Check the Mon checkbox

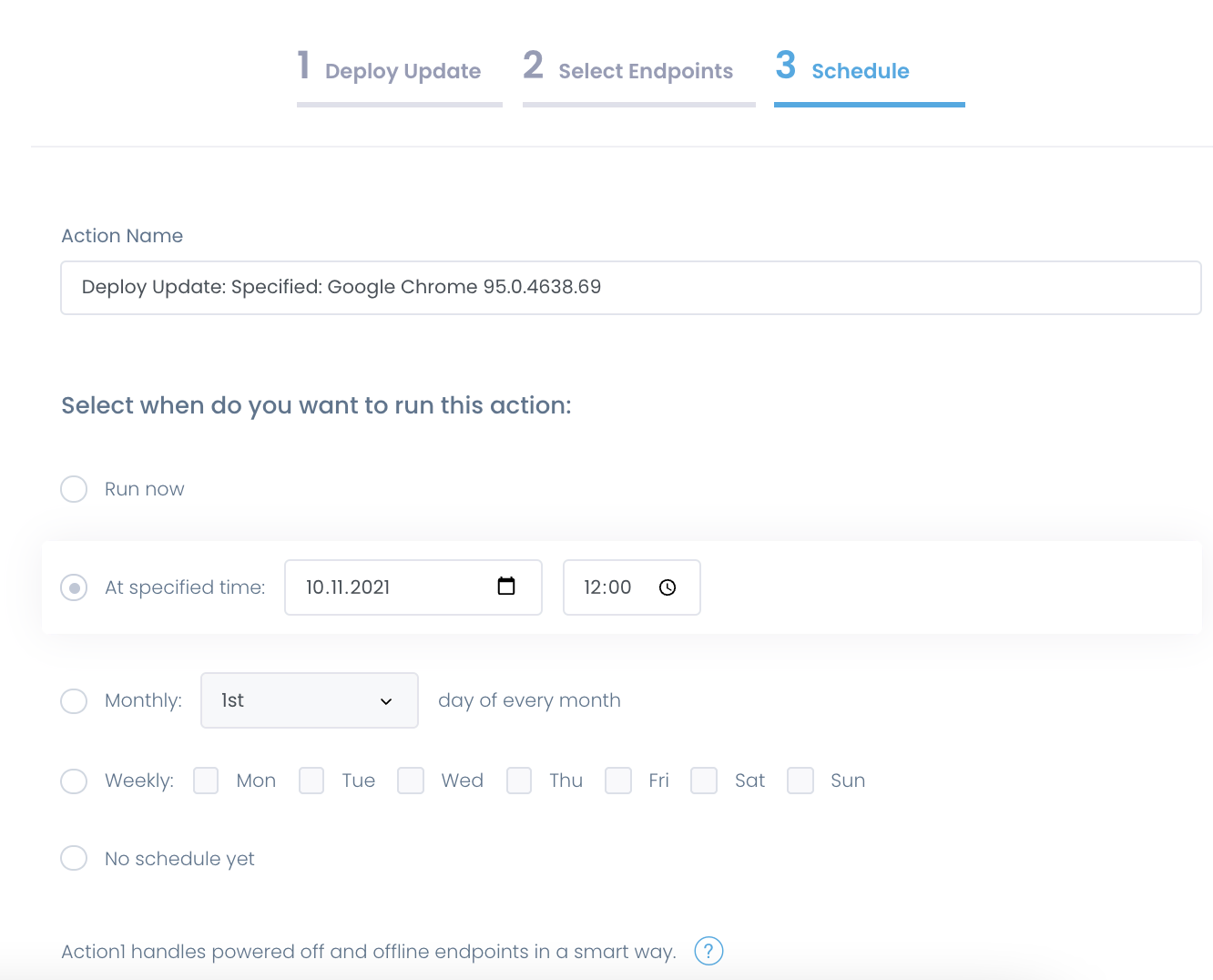point(205,781)
